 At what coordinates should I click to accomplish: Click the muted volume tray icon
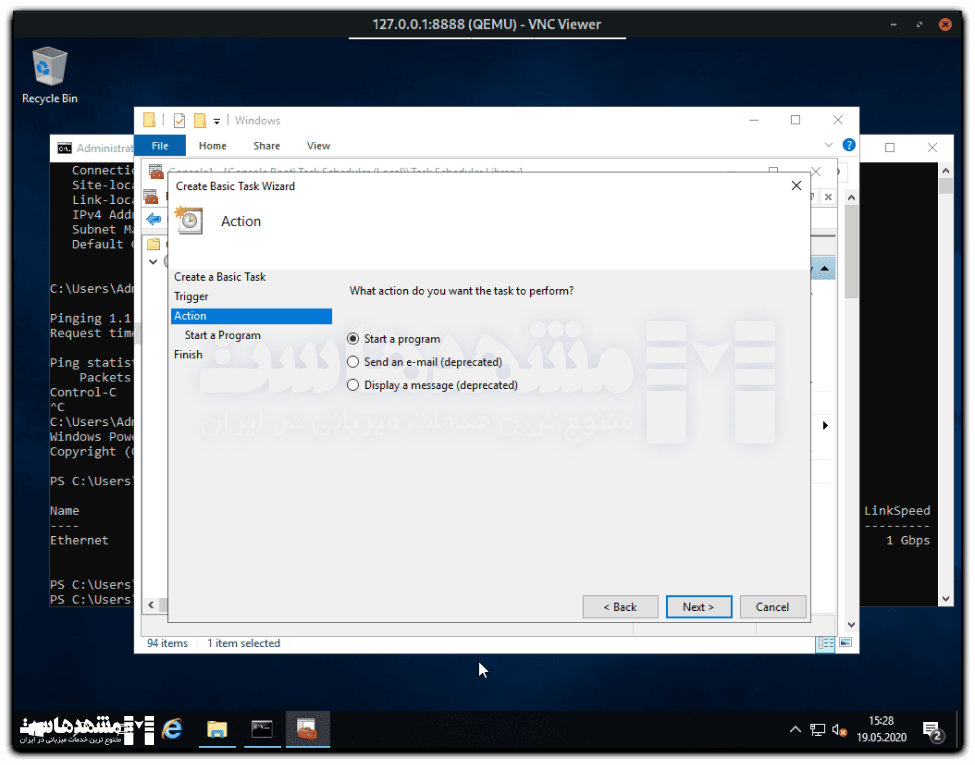839,730
